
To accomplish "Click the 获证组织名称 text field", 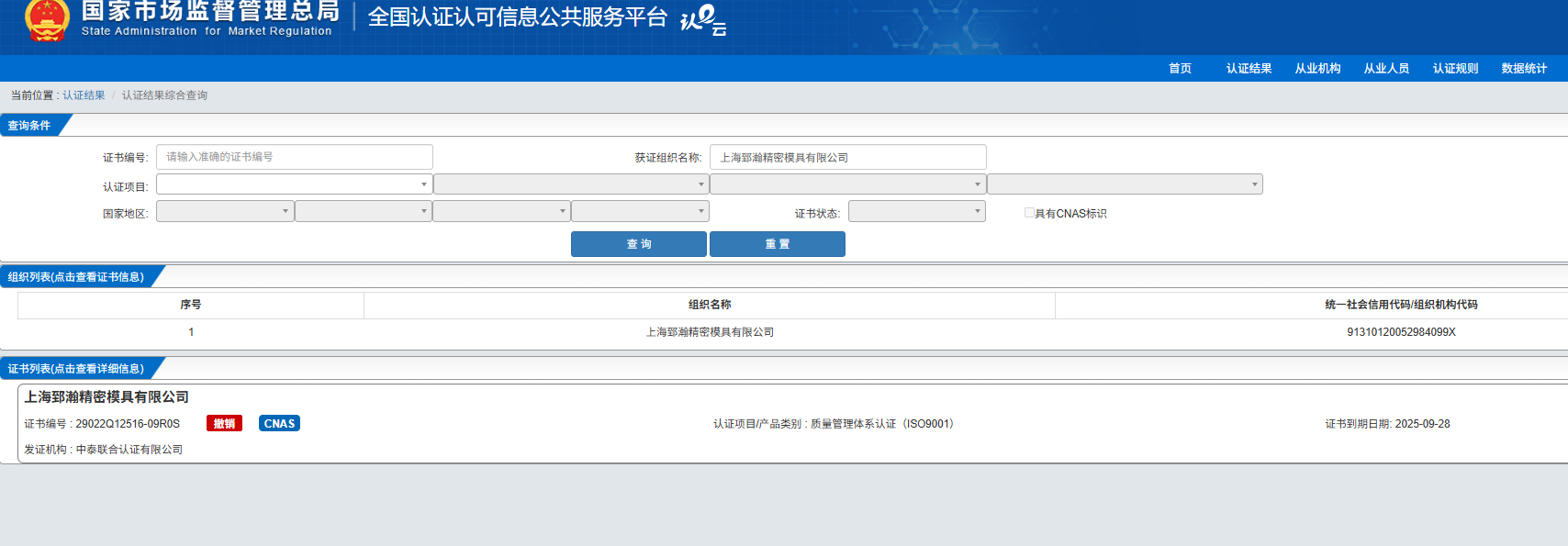I will 847,157.
